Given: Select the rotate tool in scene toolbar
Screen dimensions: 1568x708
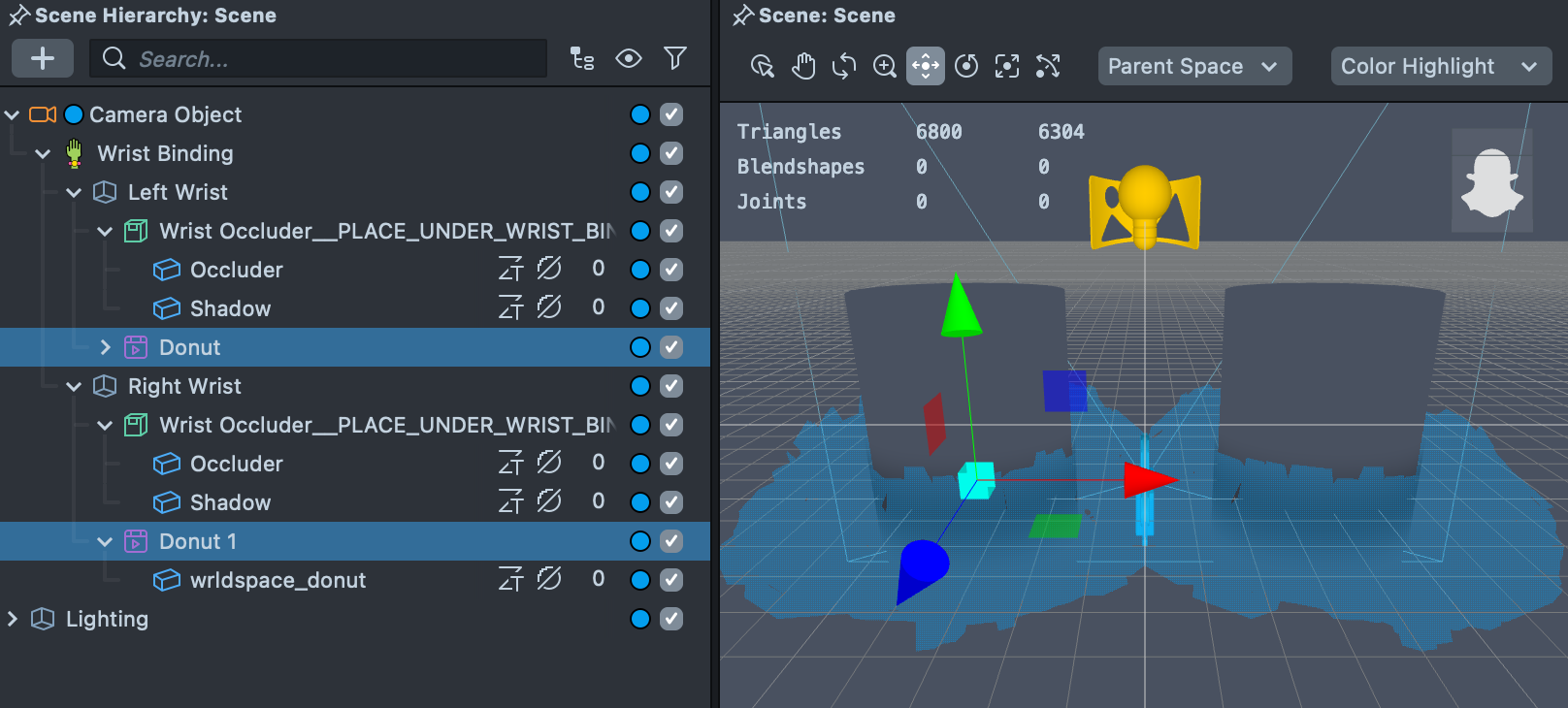Looking at the screenshot, I should point(844,66).
